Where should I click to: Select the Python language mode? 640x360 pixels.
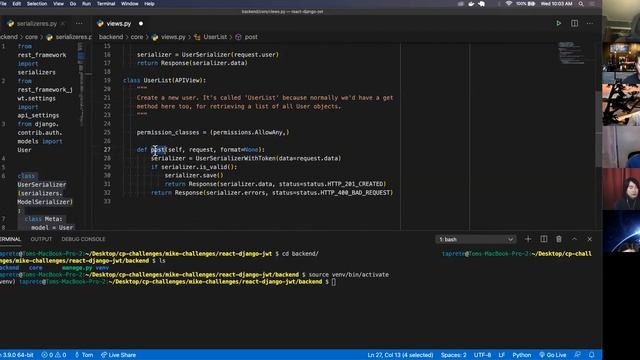click(522, 355)
